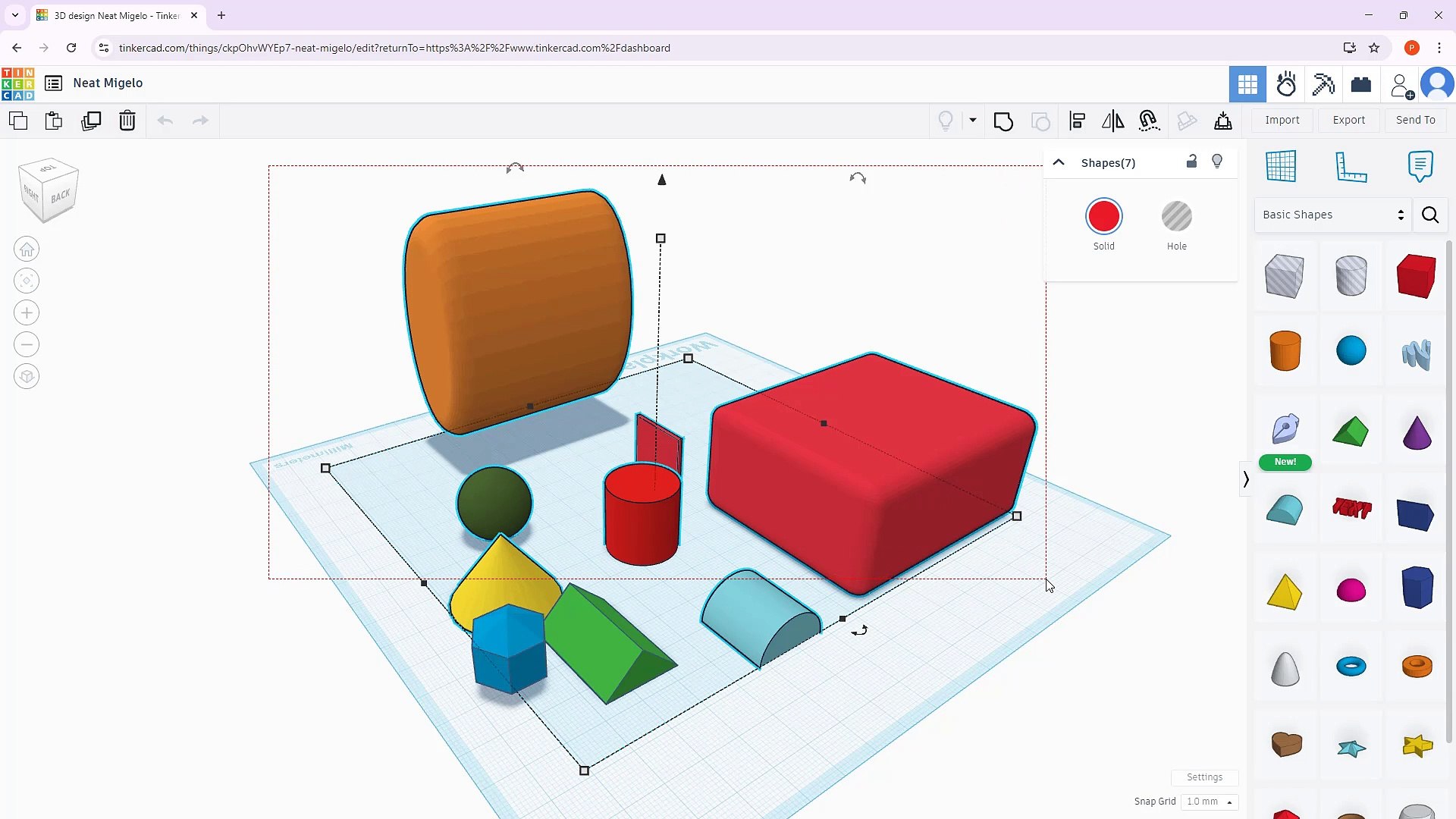Open the Workplane tool

[1281, 166]
